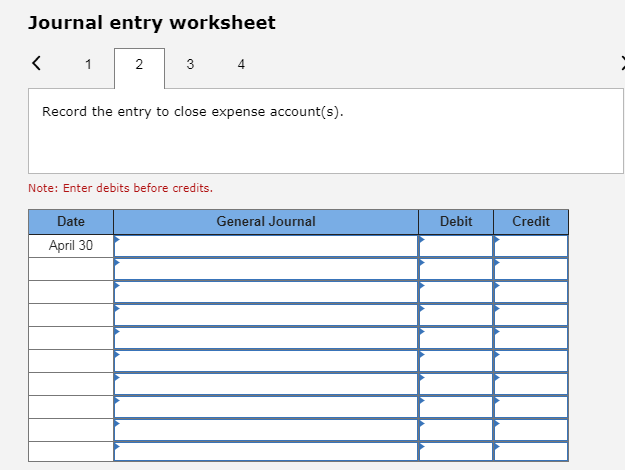Open fifth row General Journal account field
625x470 pixels.
click(266, 338)
